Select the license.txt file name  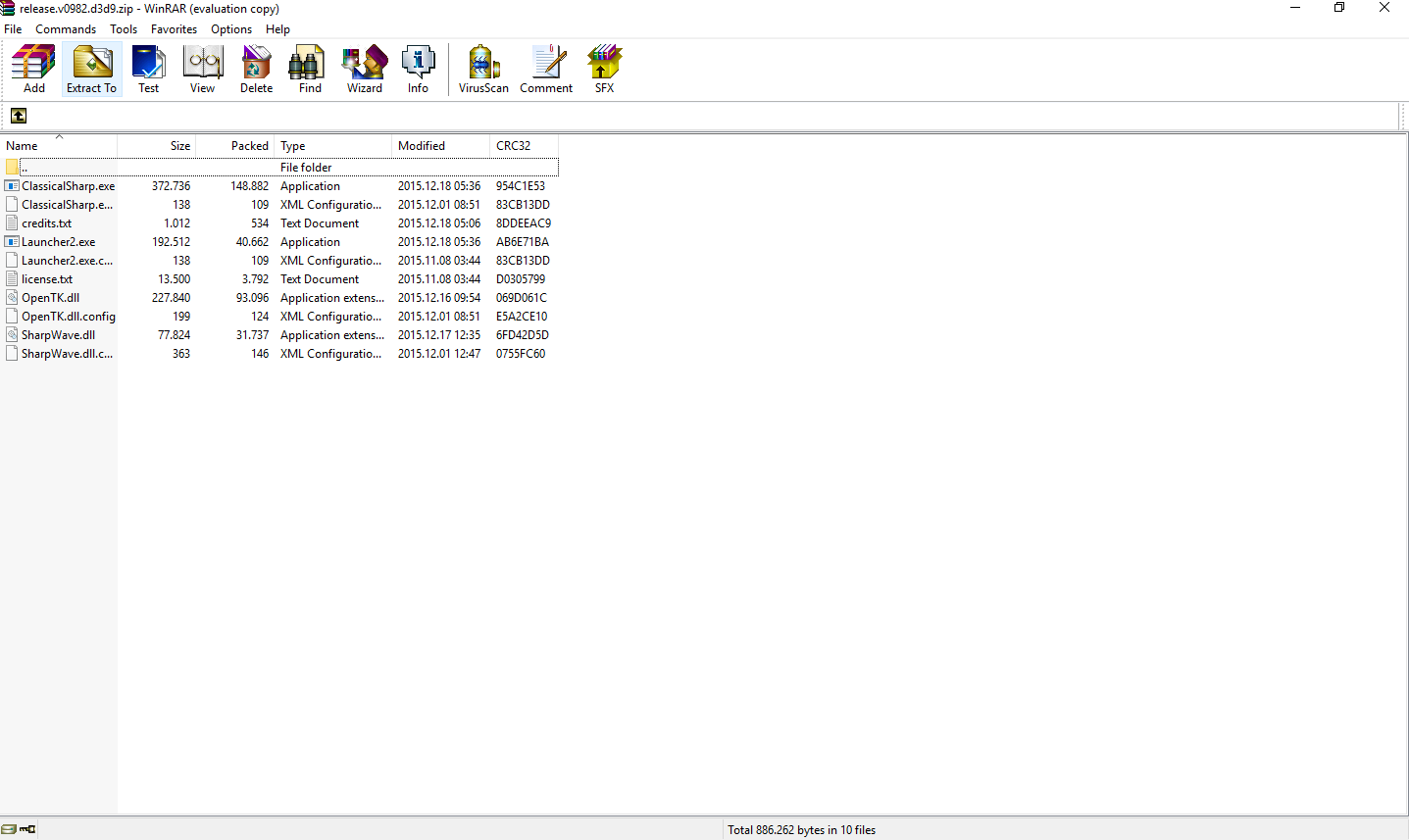click(x=47, y=279)
